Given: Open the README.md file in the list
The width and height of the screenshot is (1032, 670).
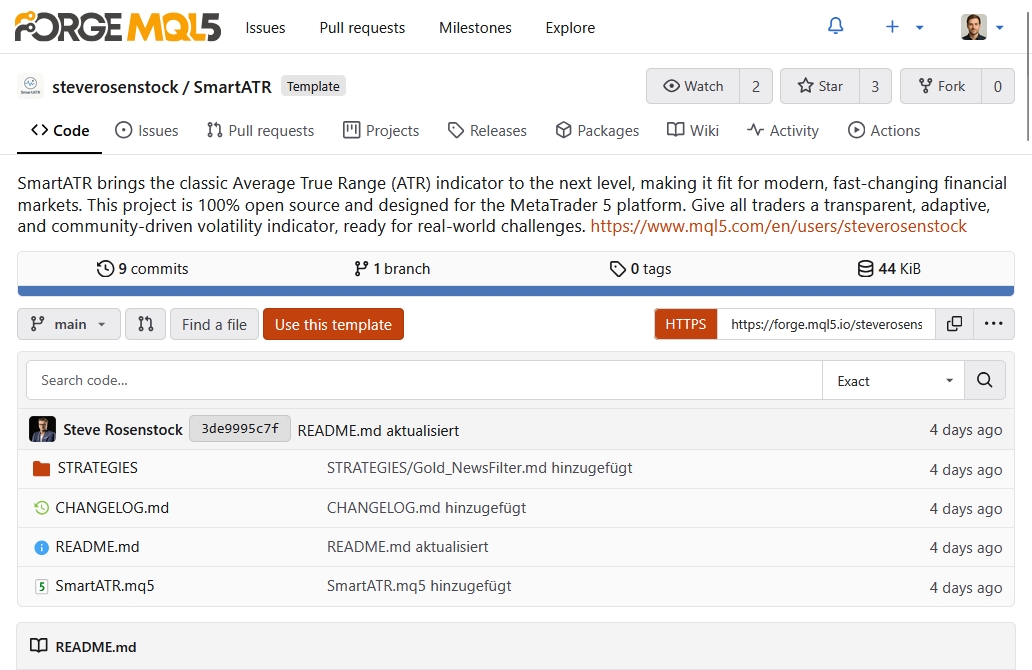Looking at the screenshot, I should (97, 547).
